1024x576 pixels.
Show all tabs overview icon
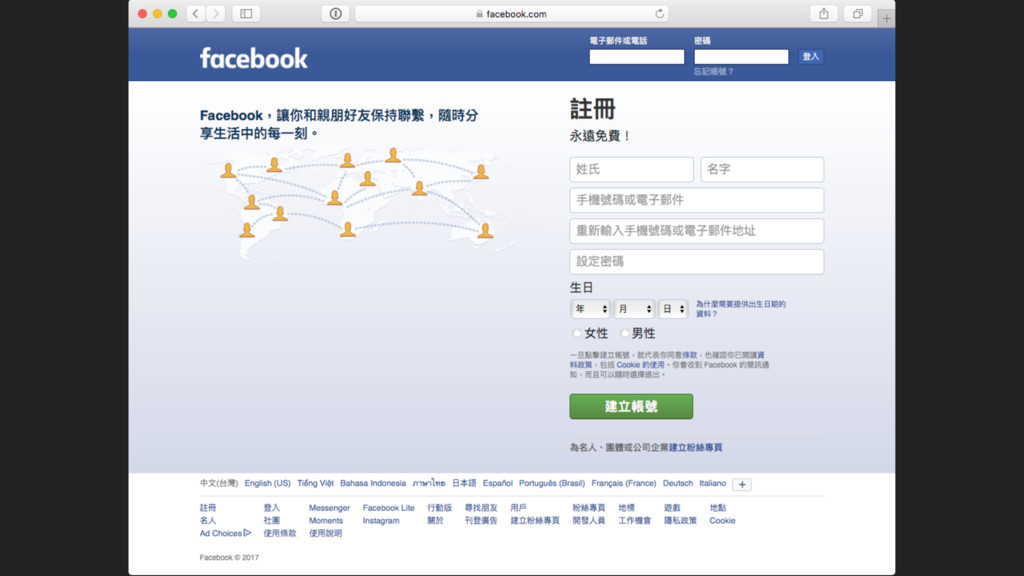click(x=857, y=14)
